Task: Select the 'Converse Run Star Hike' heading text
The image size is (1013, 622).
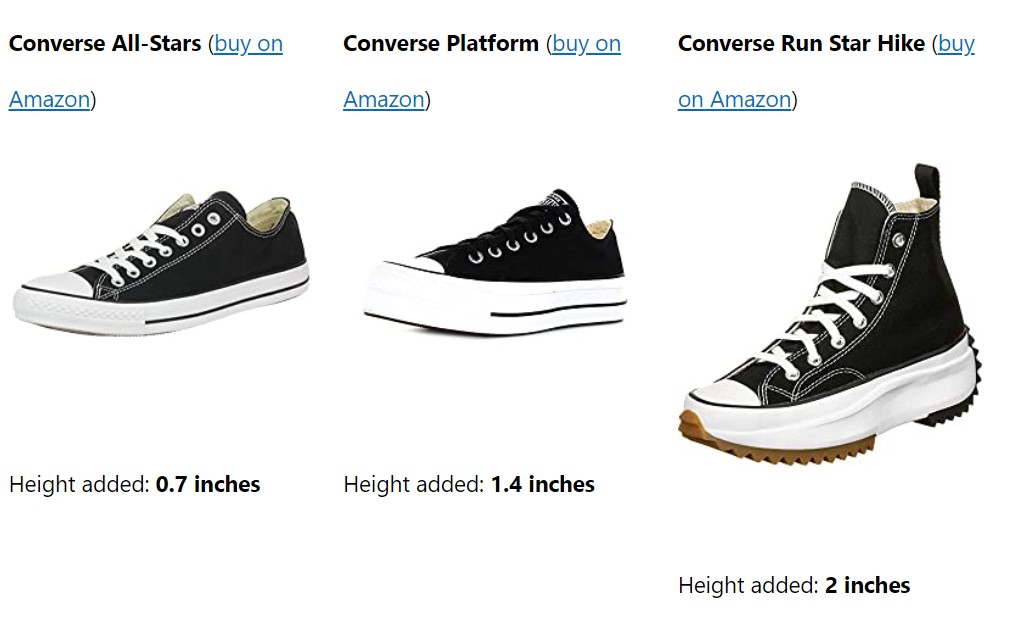Action: click(801, 44)
